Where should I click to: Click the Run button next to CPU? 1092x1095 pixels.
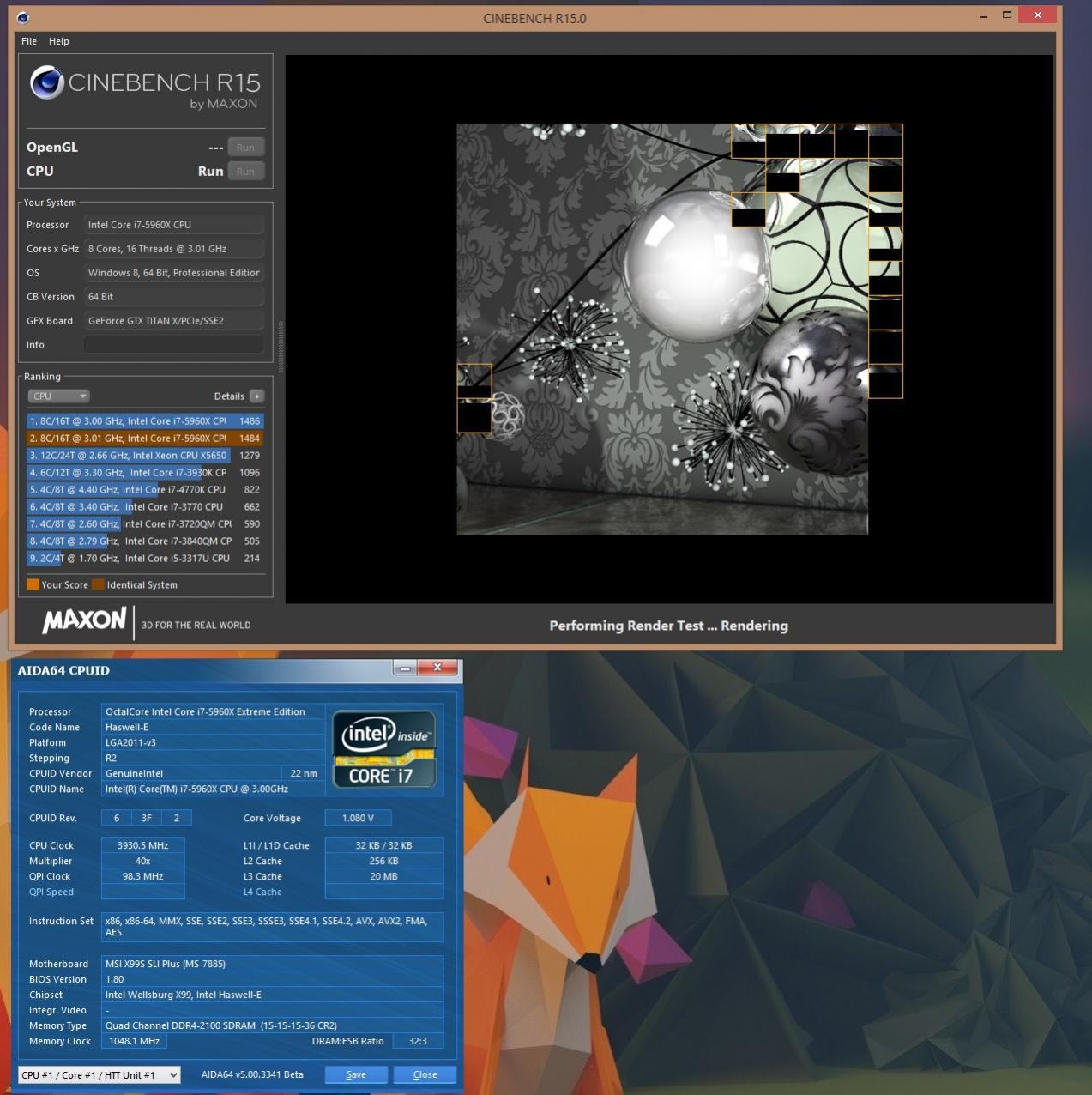pos(245,172)
